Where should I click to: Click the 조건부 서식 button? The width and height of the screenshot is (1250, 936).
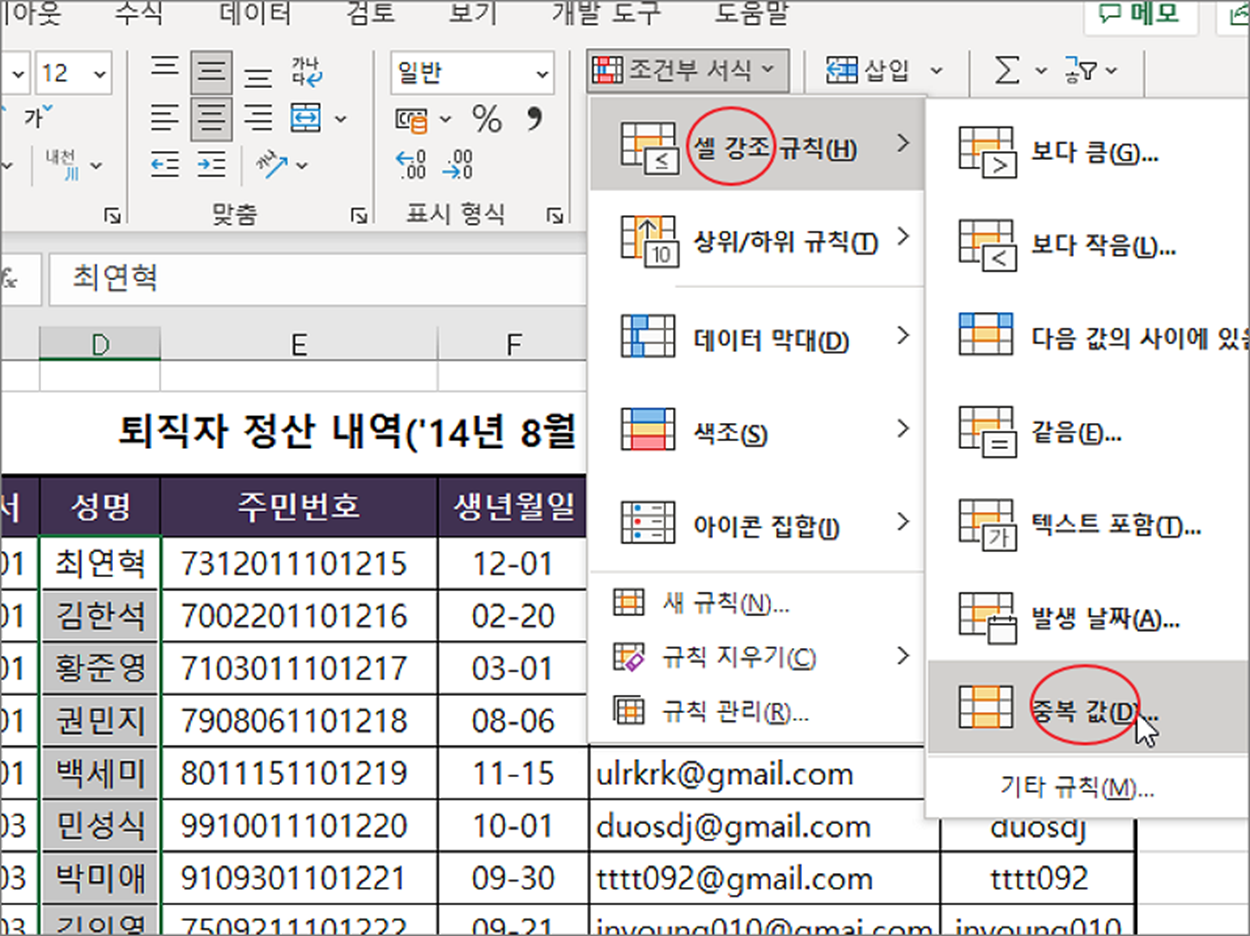689,70
